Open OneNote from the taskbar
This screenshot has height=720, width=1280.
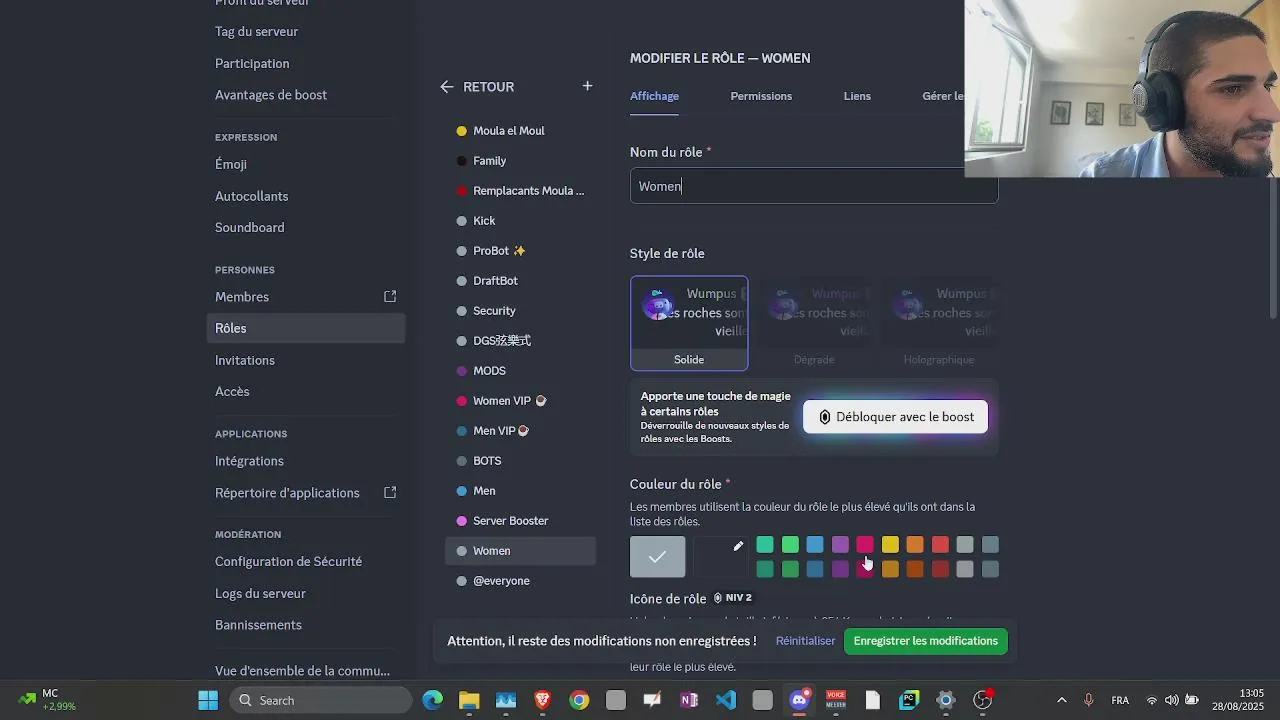pyautogui.click(x=689, y=700)
